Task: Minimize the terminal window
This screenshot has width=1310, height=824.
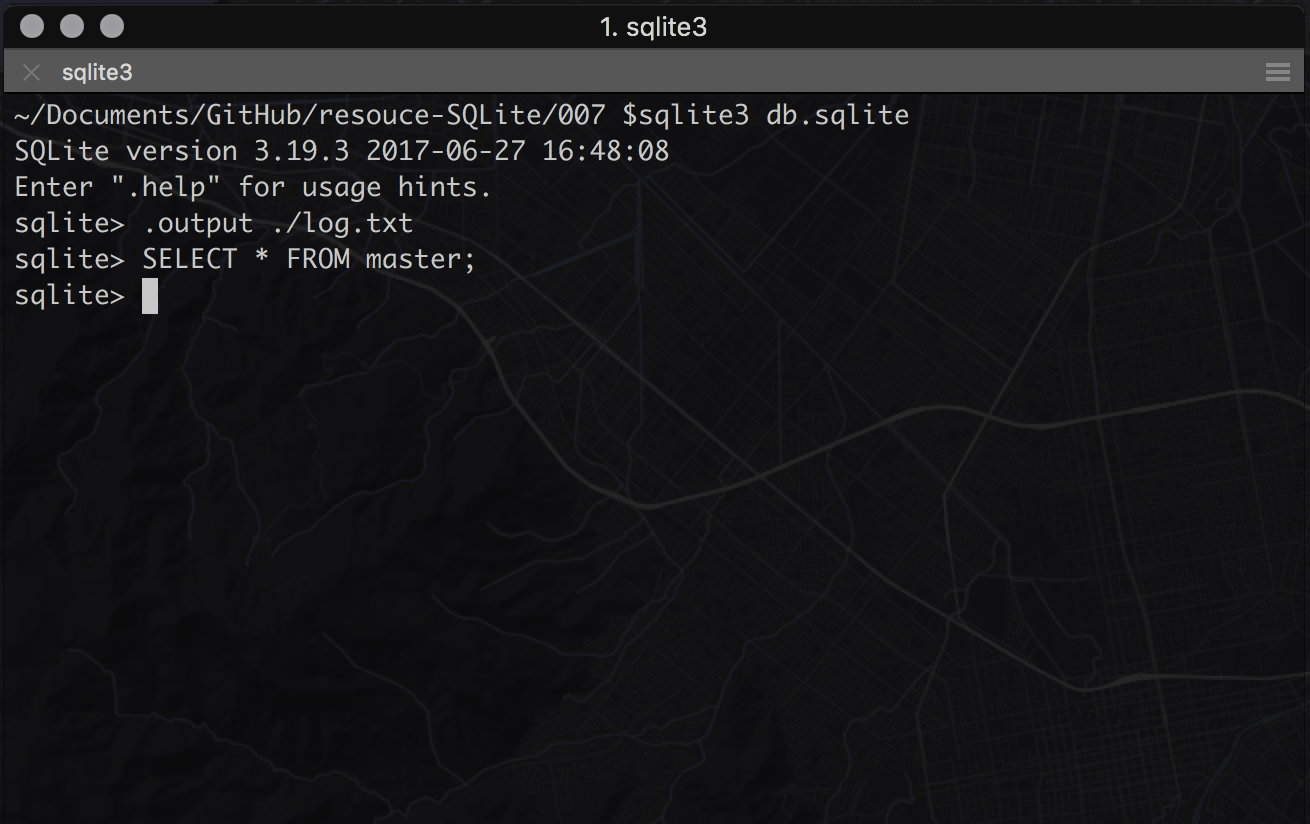Action: click(x=72, y=26)
